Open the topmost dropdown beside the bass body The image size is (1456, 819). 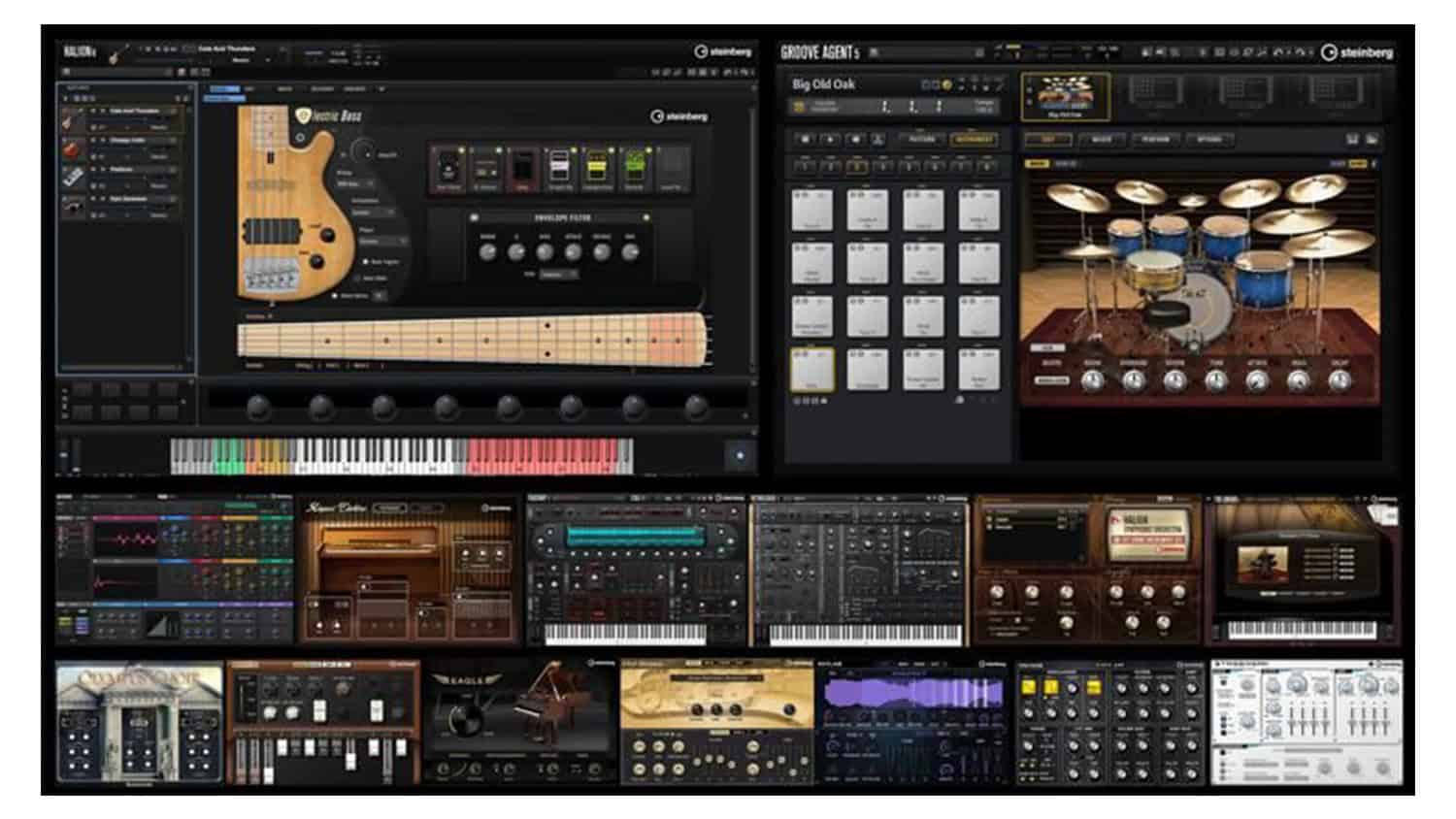(355, 183)
